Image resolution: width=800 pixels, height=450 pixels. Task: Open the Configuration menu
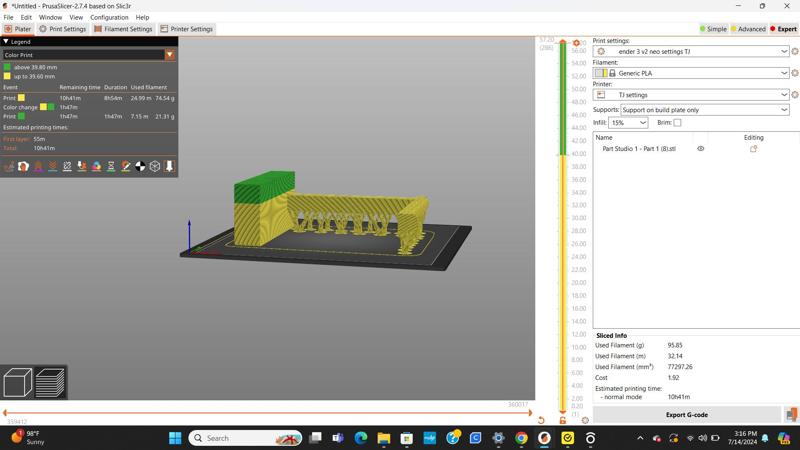point(109,17)
